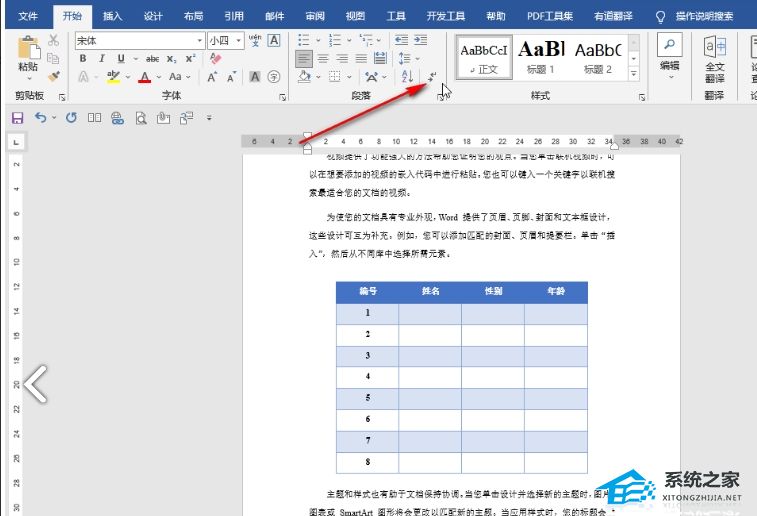Toggle italic formatting
Screen dimensions: 757x516
(101, 58)
